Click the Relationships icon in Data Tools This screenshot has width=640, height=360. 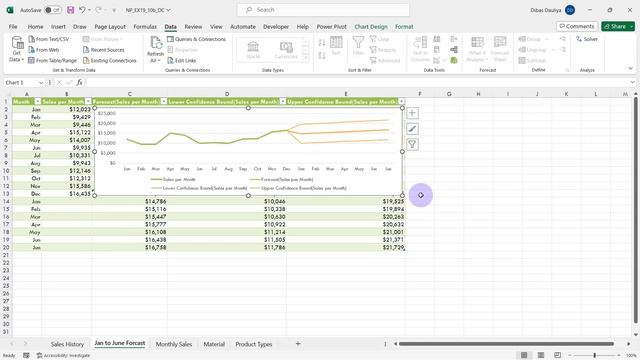[454, 50]
